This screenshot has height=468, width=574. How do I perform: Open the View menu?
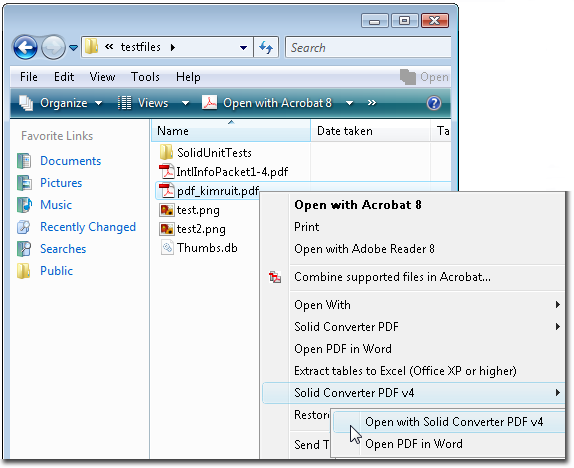coord(102,77)
